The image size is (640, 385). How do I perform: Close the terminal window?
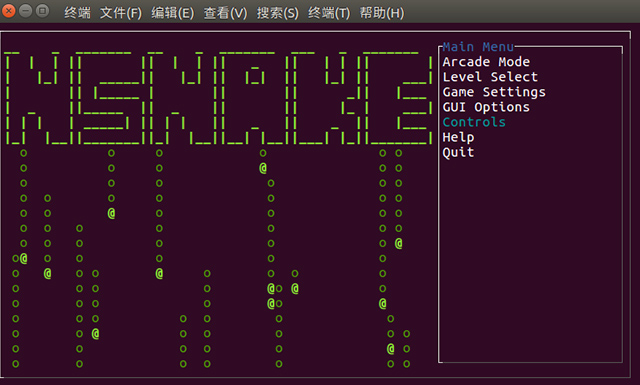(8, 11)
